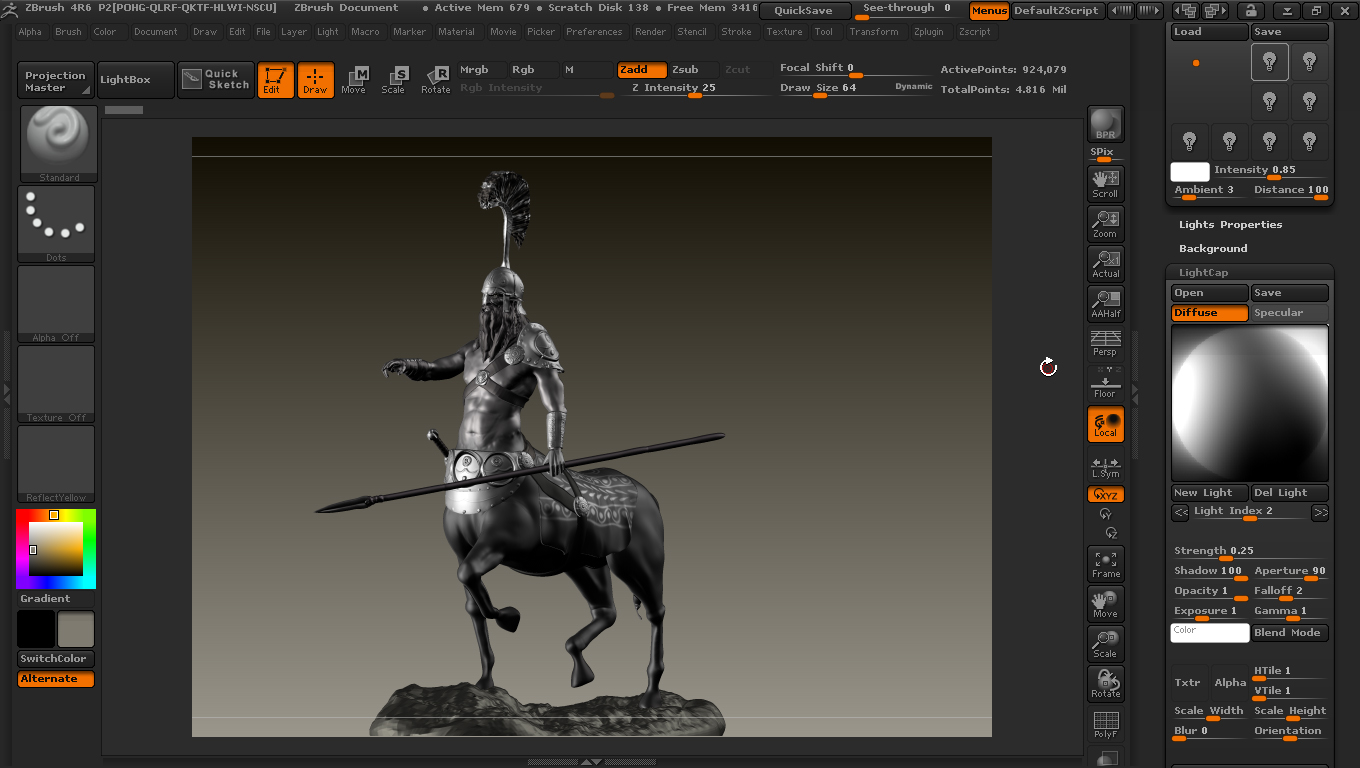Screen dimensions: 1360x768
Task: Activate Quick Sketch mode
Action: pyautogui.click(x=216, y=80)
